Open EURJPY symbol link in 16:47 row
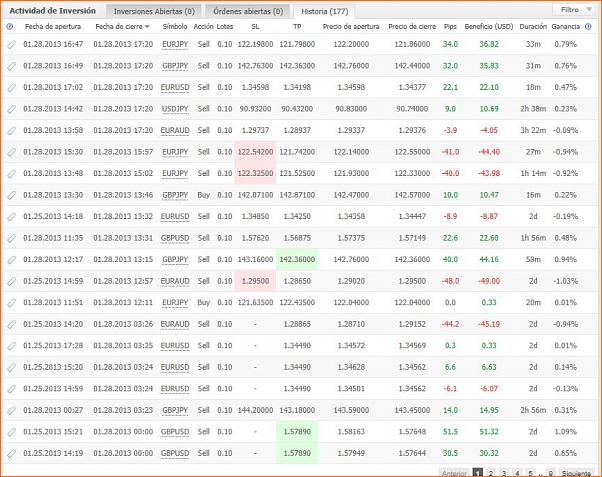 click(x=175, y=45)
